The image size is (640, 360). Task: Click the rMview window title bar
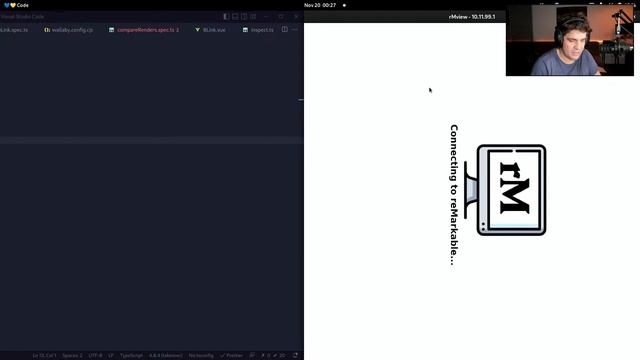pyautogui.click(x=472, y=17)
